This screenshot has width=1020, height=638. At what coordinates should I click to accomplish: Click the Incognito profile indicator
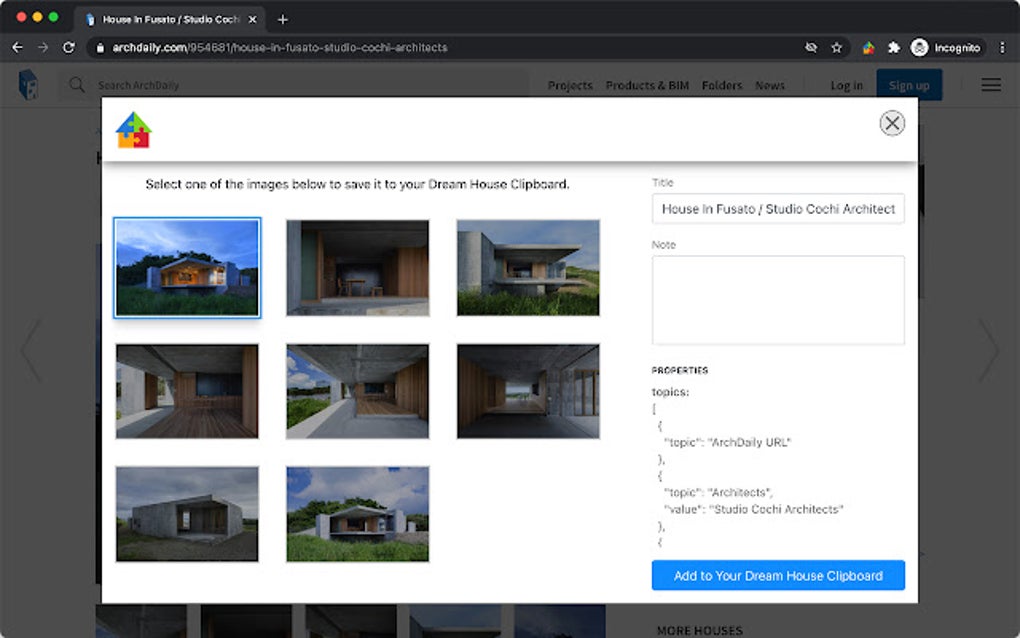coord(947,47)
